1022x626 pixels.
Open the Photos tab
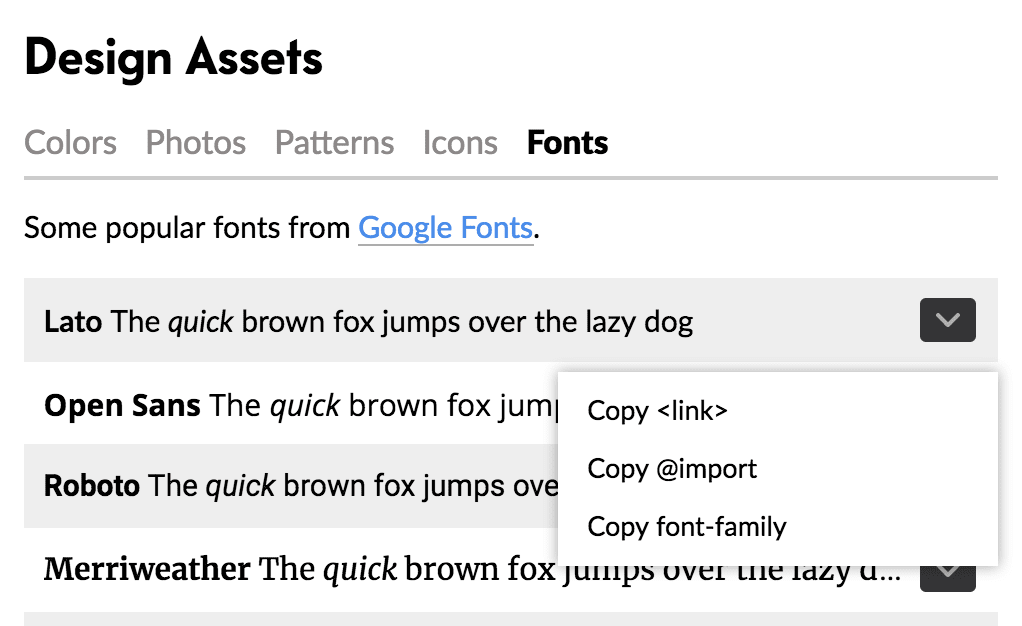point(195,143)
